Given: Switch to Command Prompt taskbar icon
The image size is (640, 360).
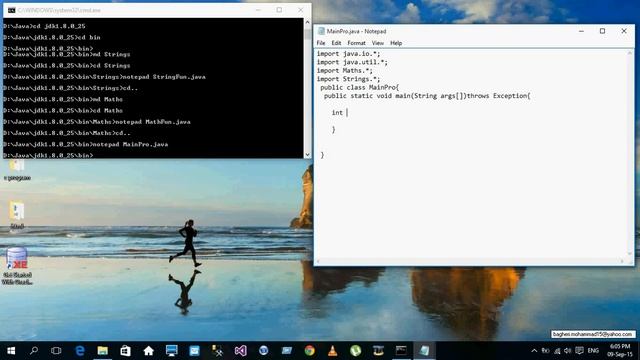Looking at the screenshot, I should click(x=401, y=351).
